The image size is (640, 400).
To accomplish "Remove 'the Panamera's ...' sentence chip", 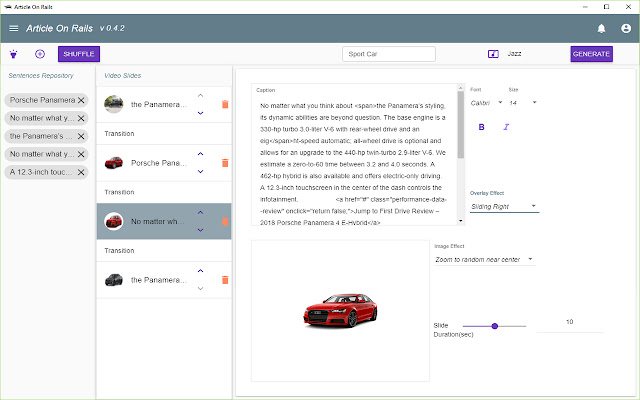I will (81, 136).
